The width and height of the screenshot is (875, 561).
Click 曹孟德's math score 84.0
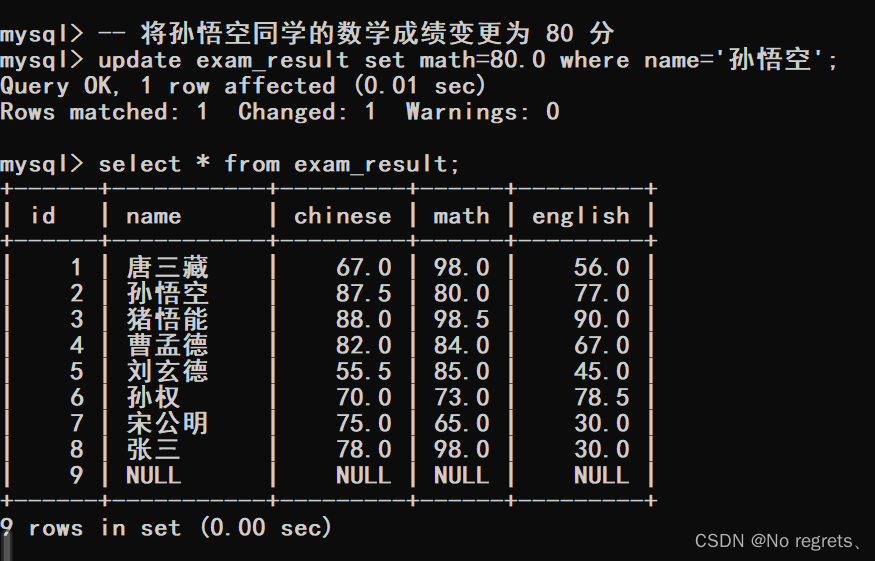461,345
